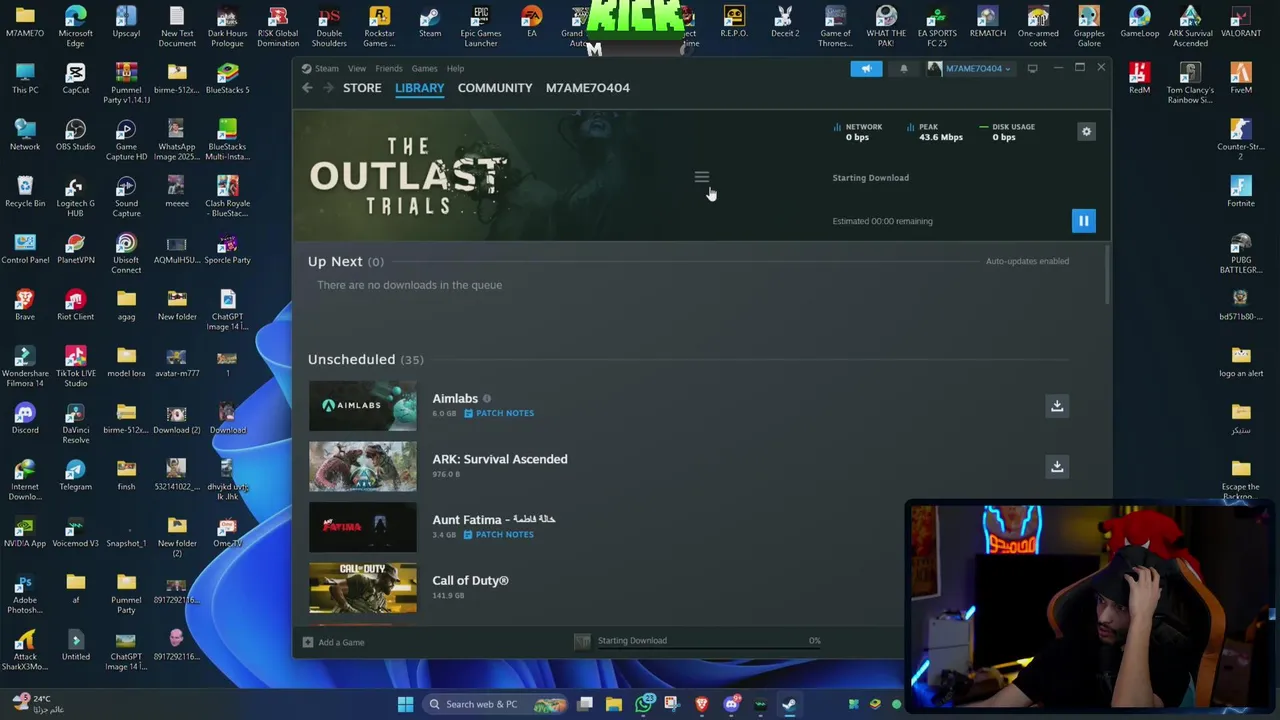Download Aimlabs with its download icon

[1056, 405]
